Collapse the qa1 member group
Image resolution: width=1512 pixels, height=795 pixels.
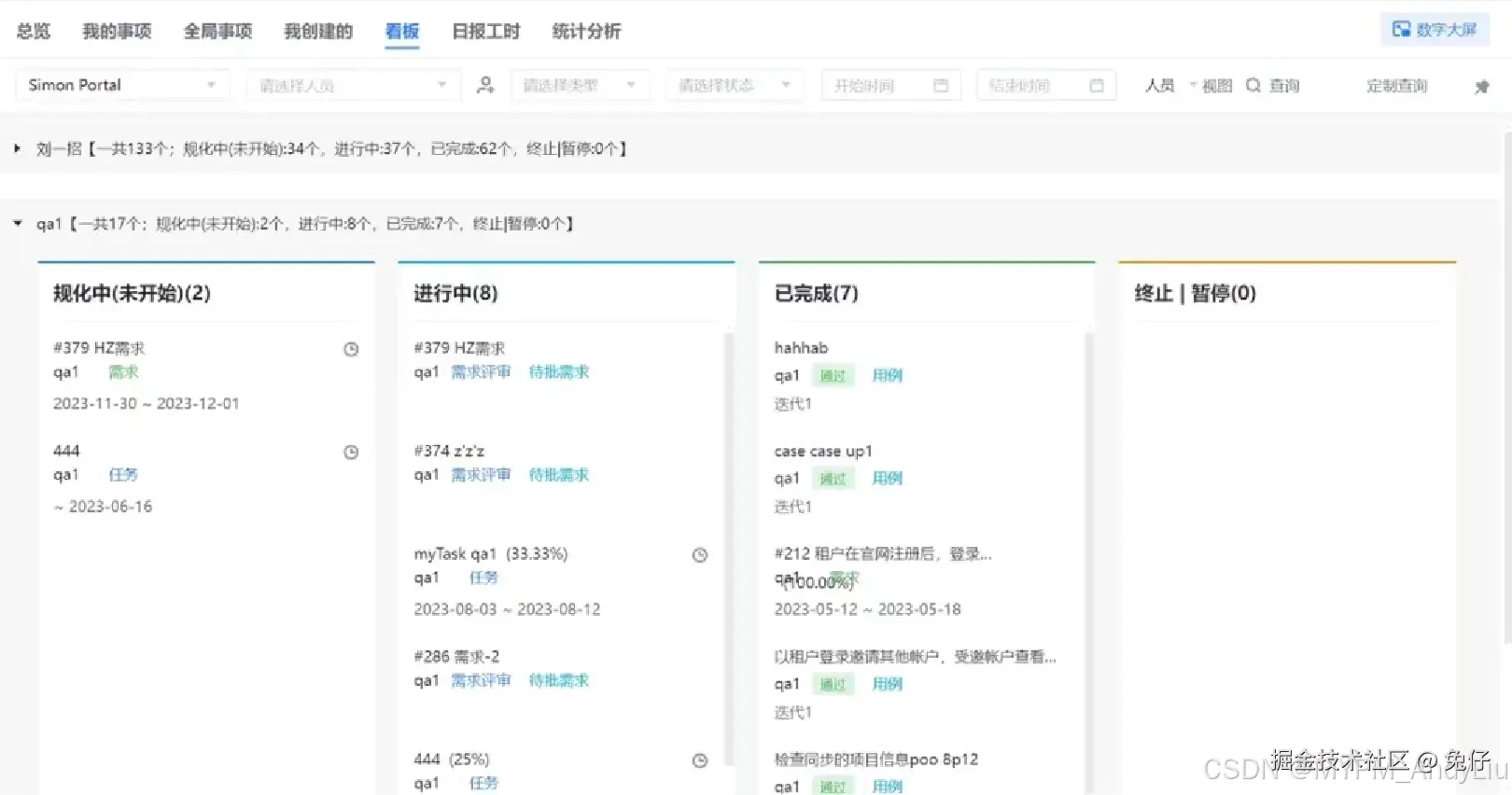[x=17, y=223]
